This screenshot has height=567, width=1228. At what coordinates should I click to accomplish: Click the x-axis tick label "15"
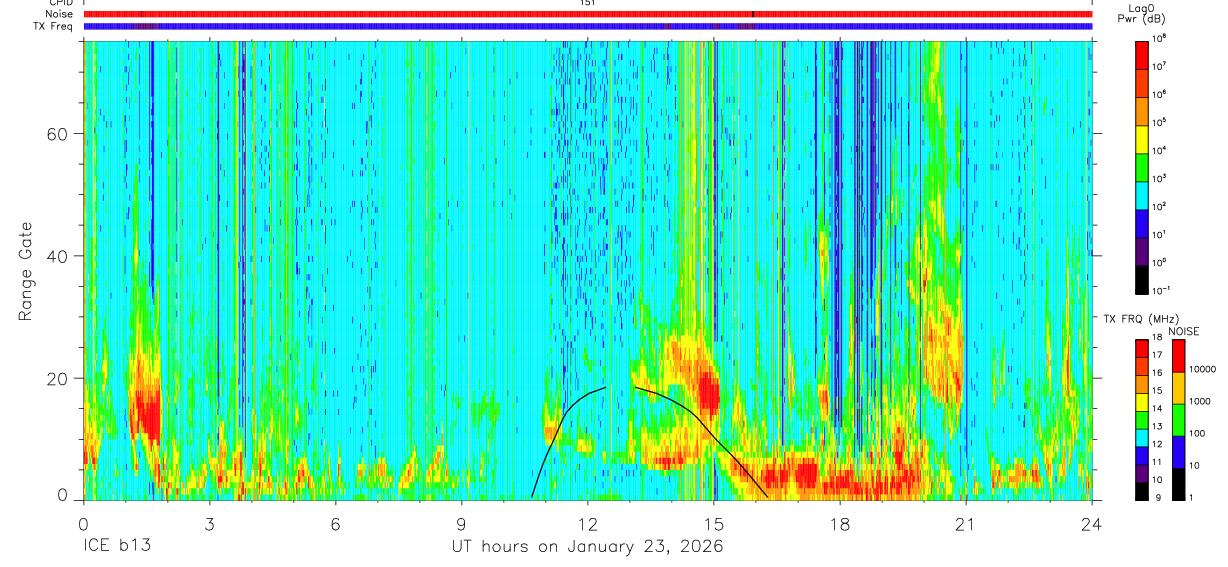click(x=714, y=524)
